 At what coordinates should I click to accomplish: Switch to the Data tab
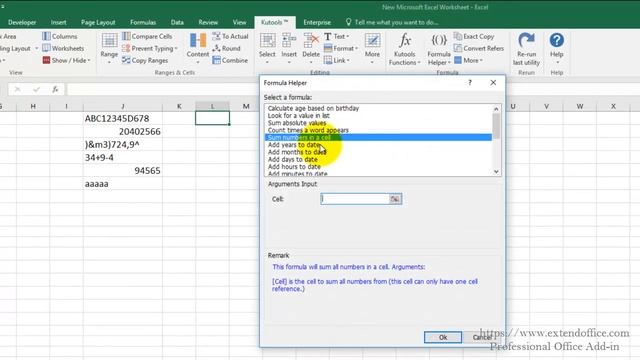[177, 22]
